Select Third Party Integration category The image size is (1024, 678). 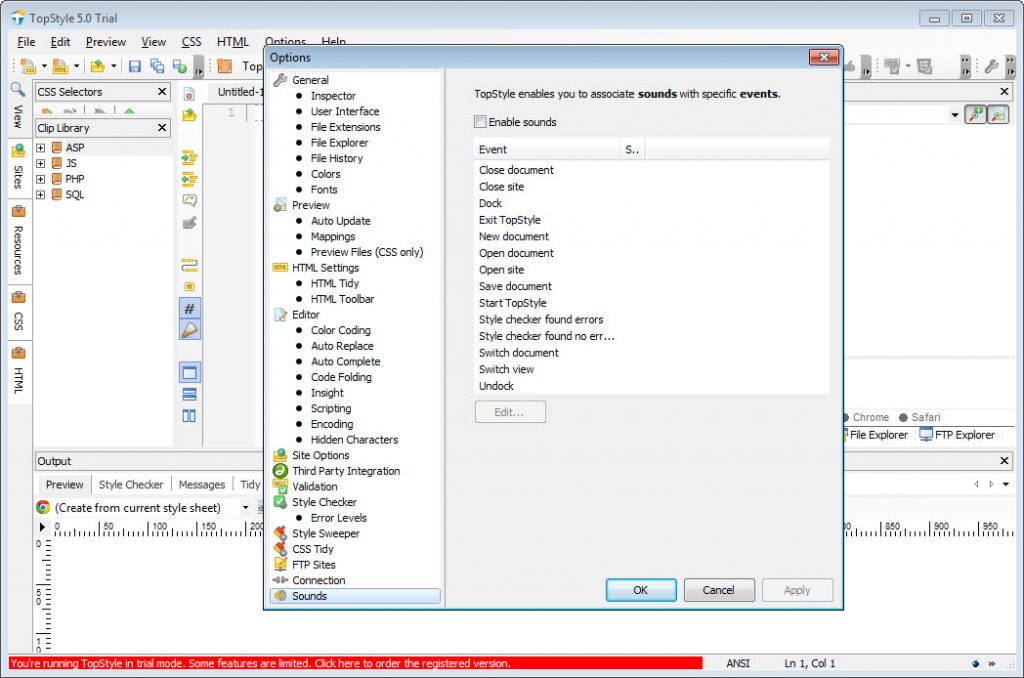coord(345,471)
